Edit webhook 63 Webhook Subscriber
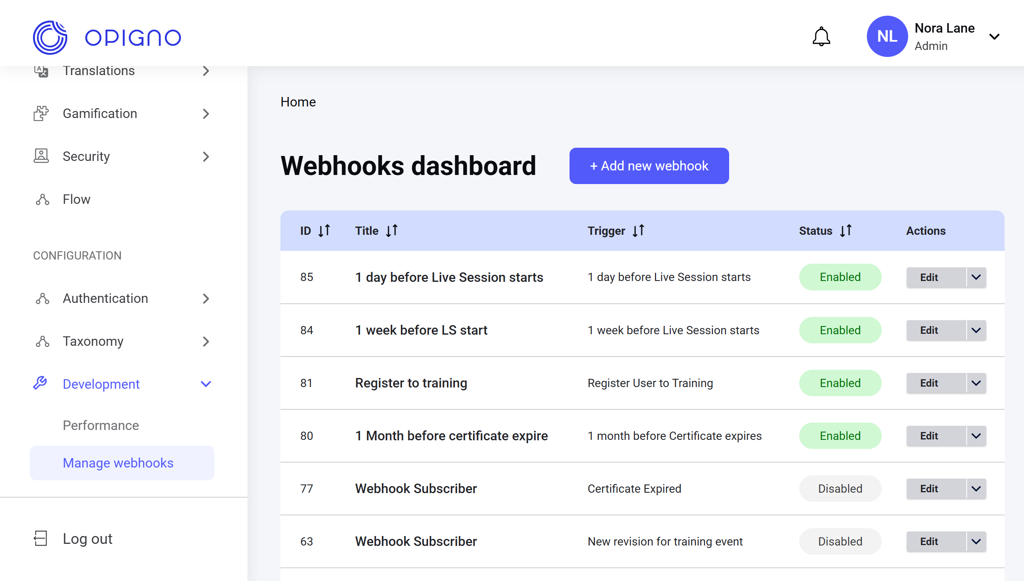Image resolution: width=1024 pixels, height=581 pixels. 936,542
